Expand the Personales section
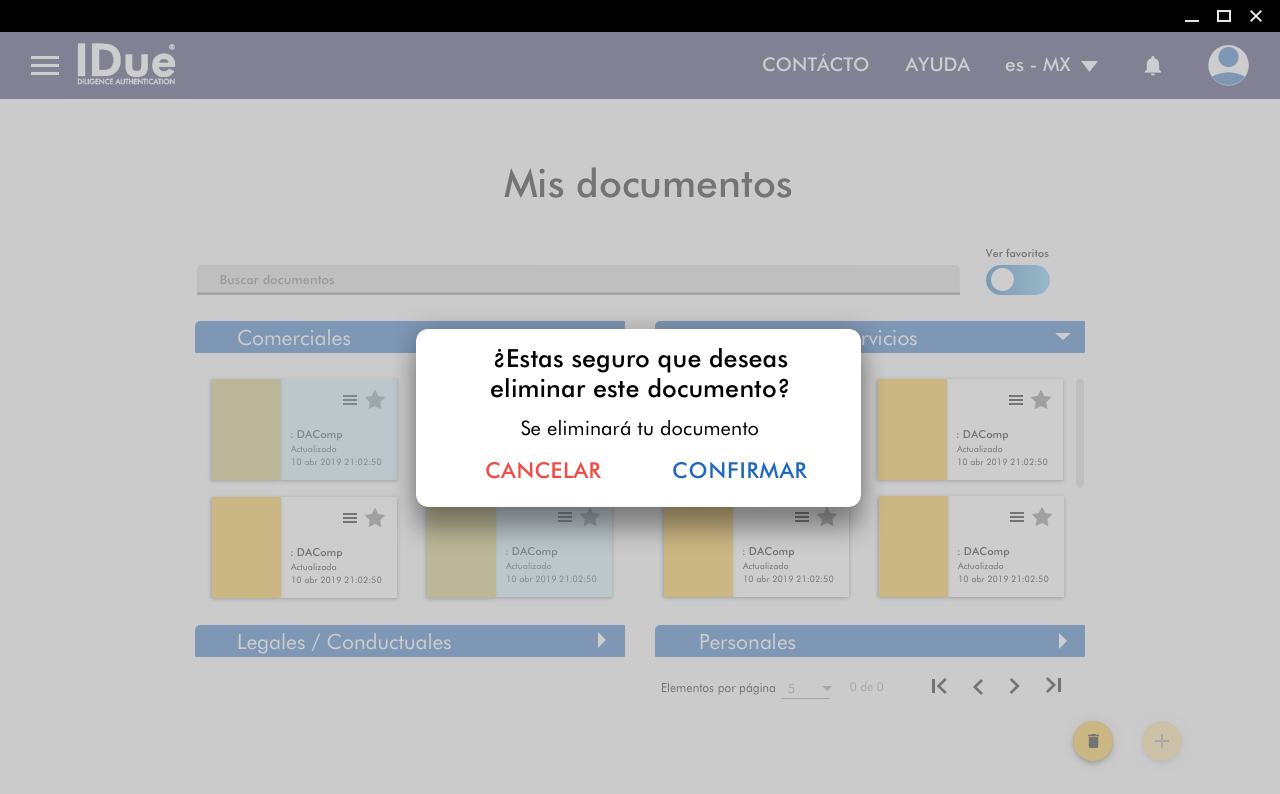 pos(870,641)
